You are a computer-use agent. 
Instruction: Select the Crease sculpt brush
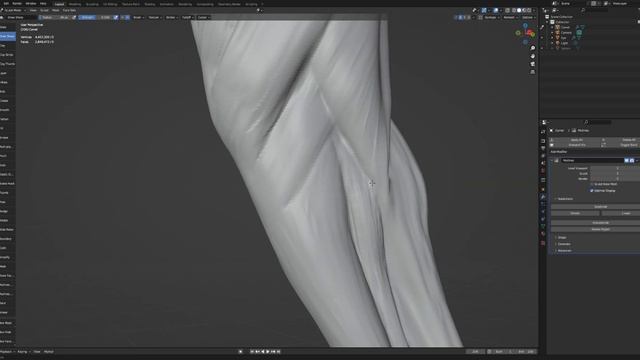click(7, 101)
